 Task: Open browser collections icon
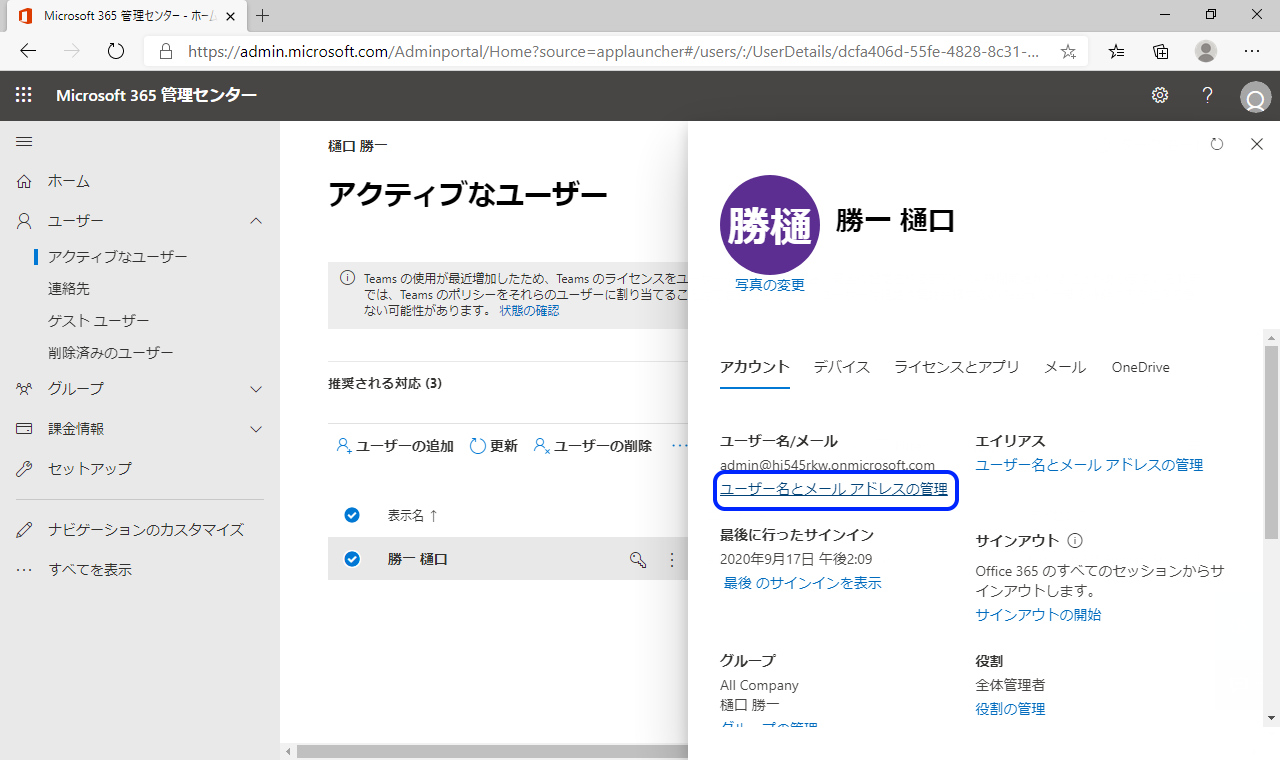(x=1161, y=51)
